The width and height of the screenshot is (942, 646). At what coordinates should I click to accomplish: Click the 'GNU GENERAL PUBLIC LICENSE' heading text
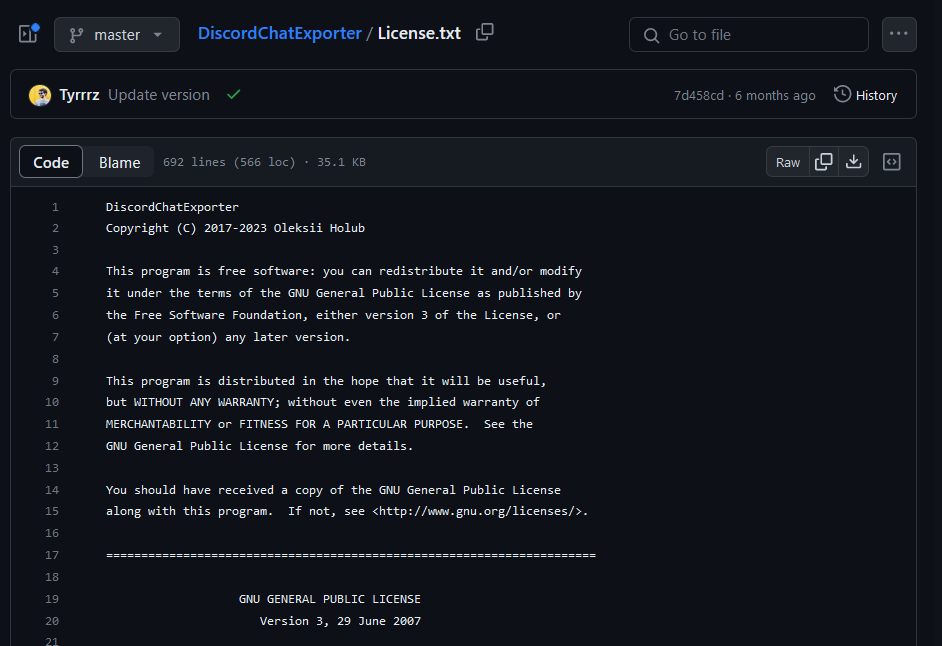point(330,599)
